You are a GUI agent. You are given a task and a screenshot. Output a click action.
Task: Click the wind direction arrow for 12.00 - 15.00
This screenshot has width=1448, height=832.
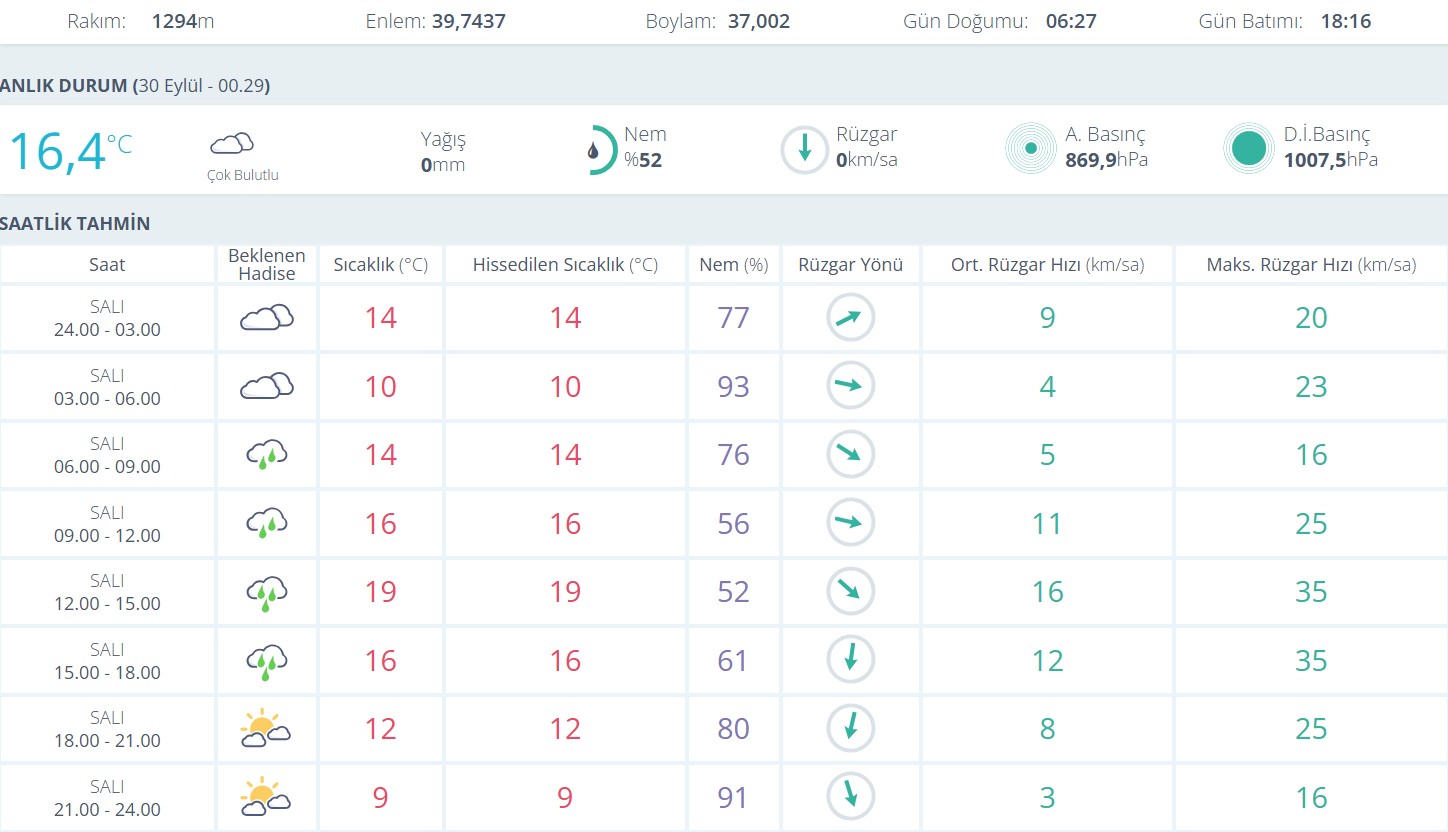pos(850,591)
